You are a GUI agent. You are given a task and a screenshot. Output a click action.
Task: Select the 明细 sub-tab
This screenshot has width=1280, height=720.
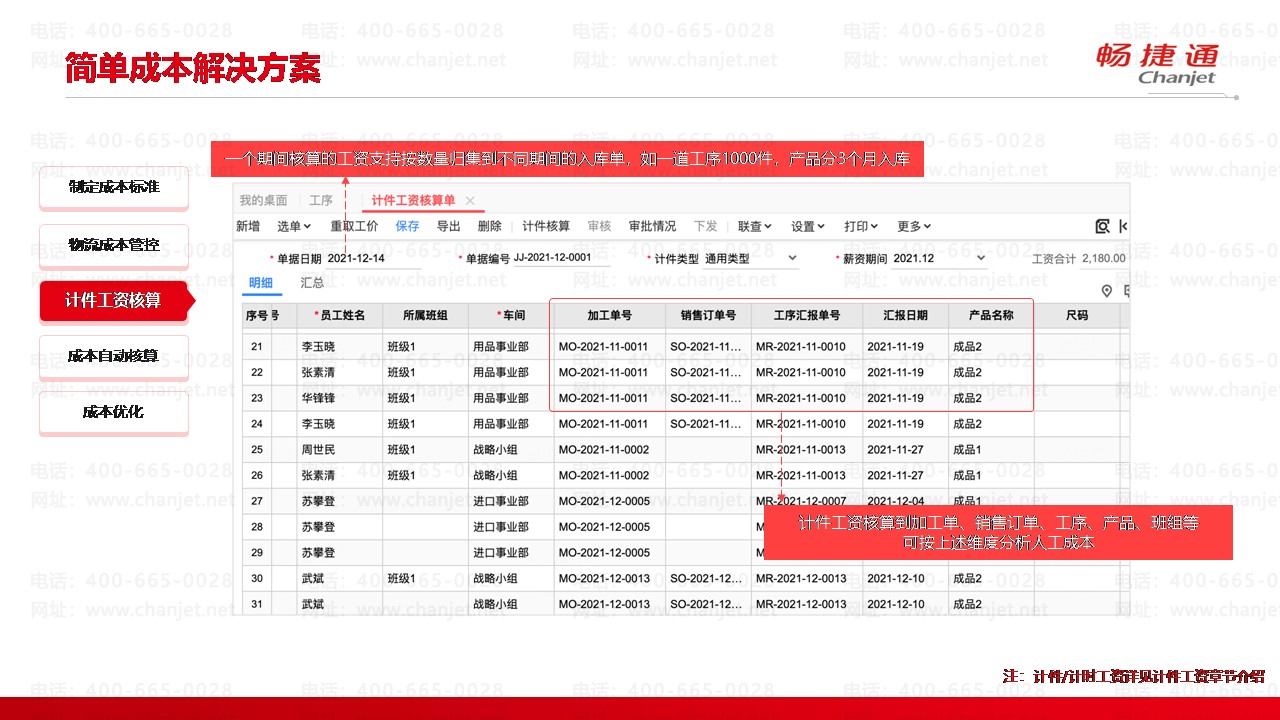(x=261, y=283)
